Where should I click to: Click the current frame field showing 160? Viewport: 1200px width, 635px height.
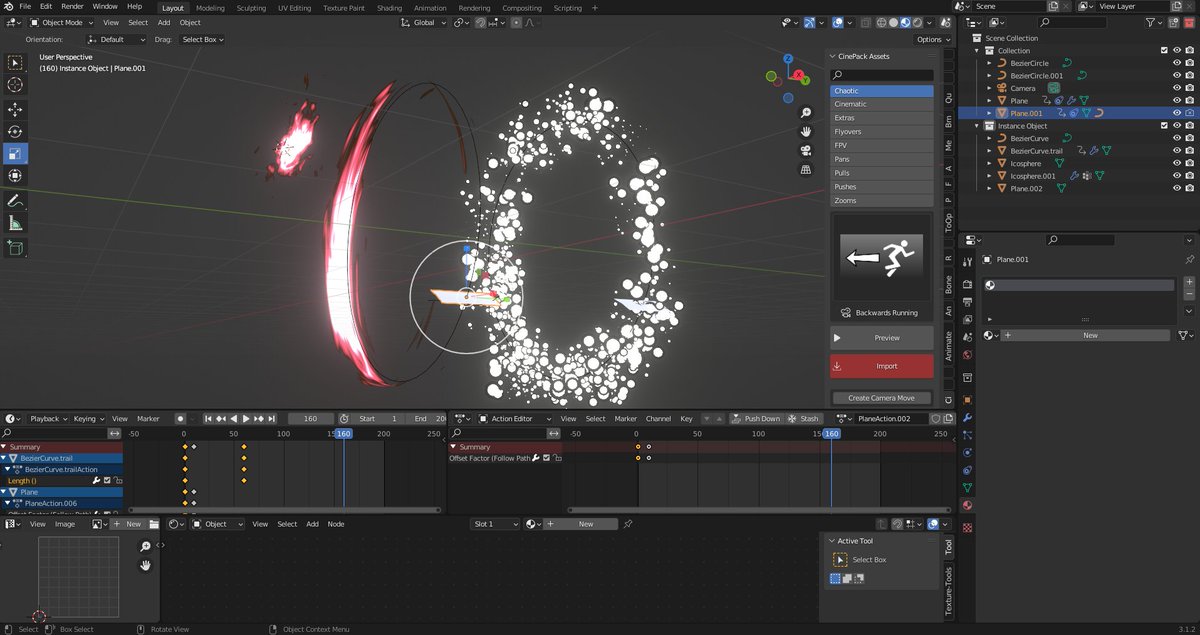pos(311,418)
